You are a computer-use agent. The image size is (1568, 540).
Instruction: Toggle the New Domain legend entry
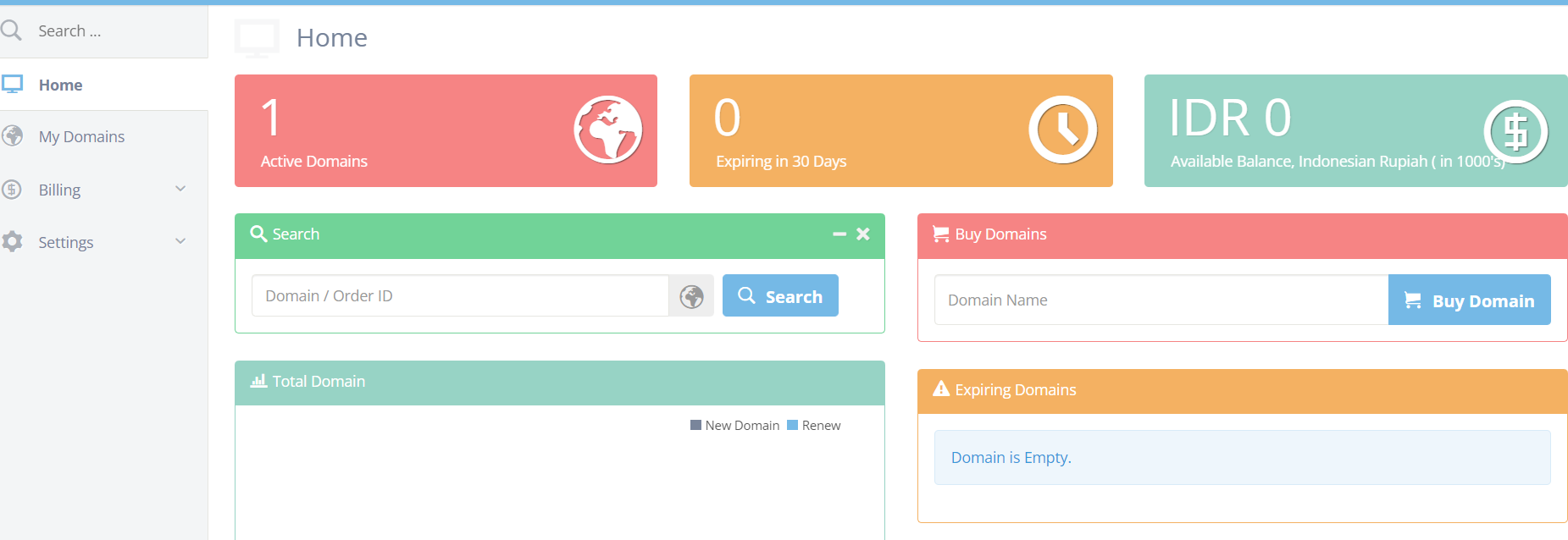(735, 425)
